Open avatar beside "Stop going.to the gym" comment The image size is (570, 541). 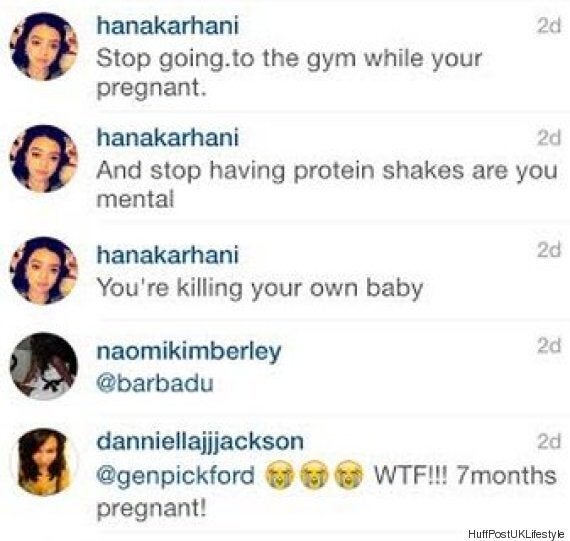pyautogui.click(x=44, y=47)
